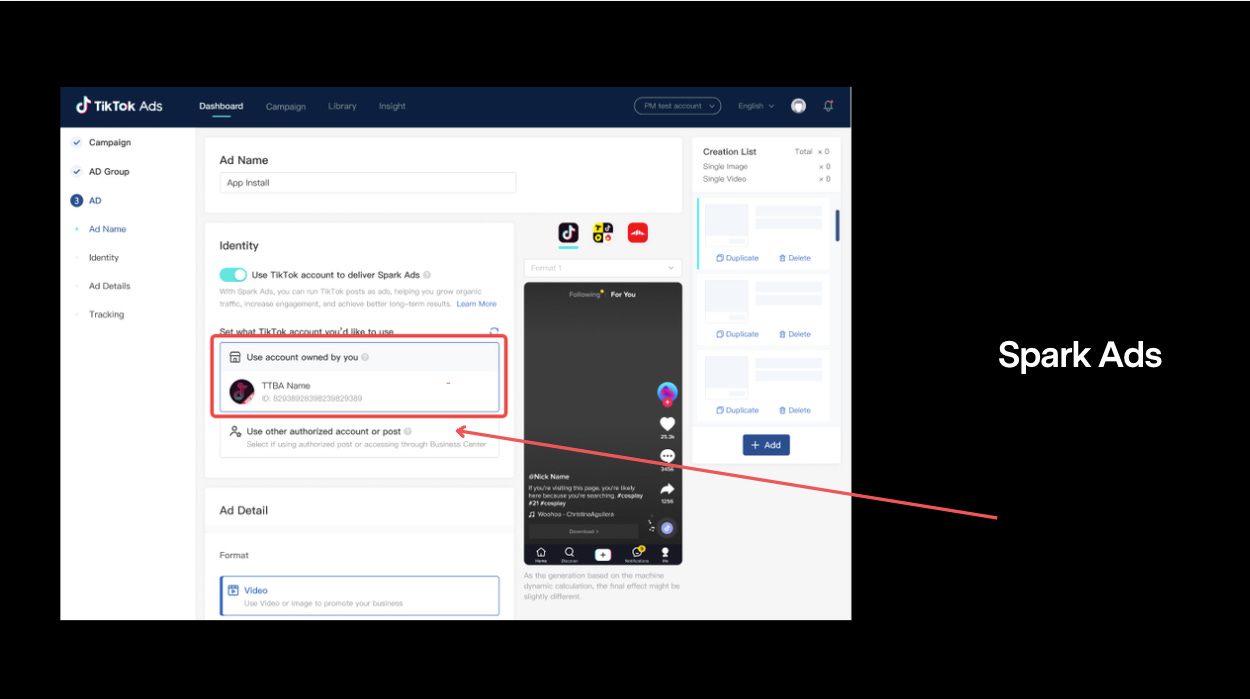Open the notifications bell
The image size is (1250, 699).
pyautogui.click(x=828, y=106)
